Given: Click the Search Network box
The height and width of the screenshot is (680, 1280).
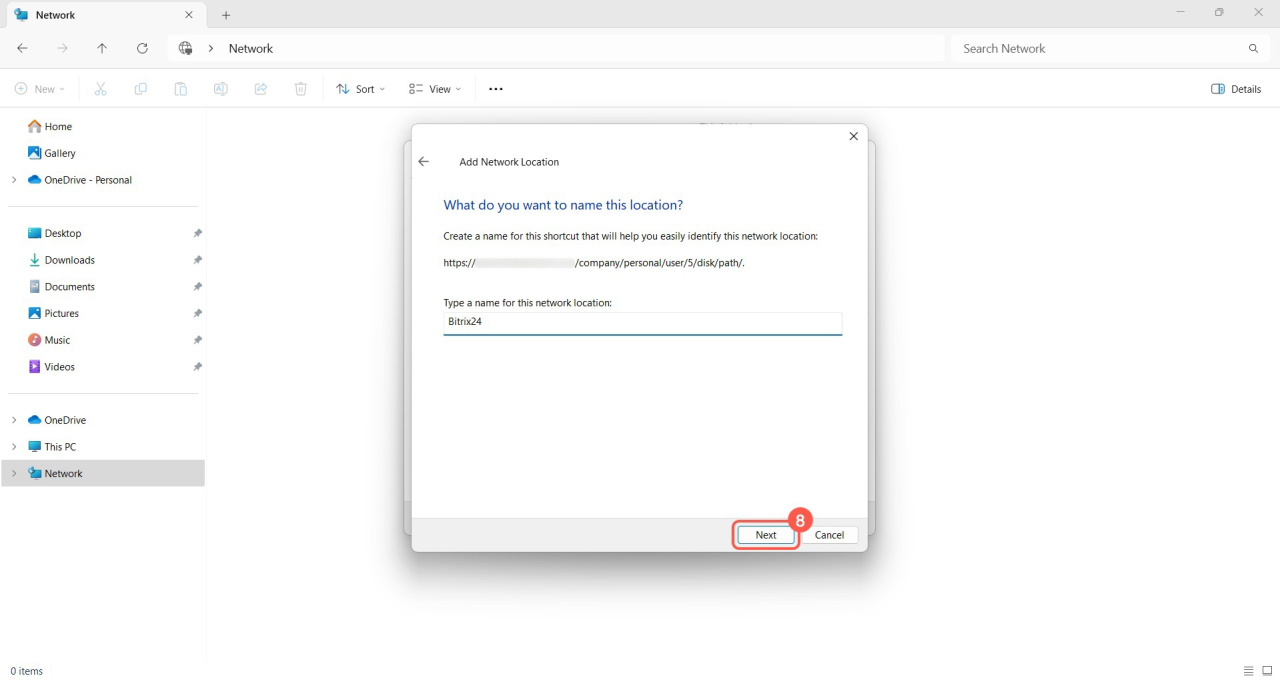Looking at the screenshot, I should (1100, 48).
